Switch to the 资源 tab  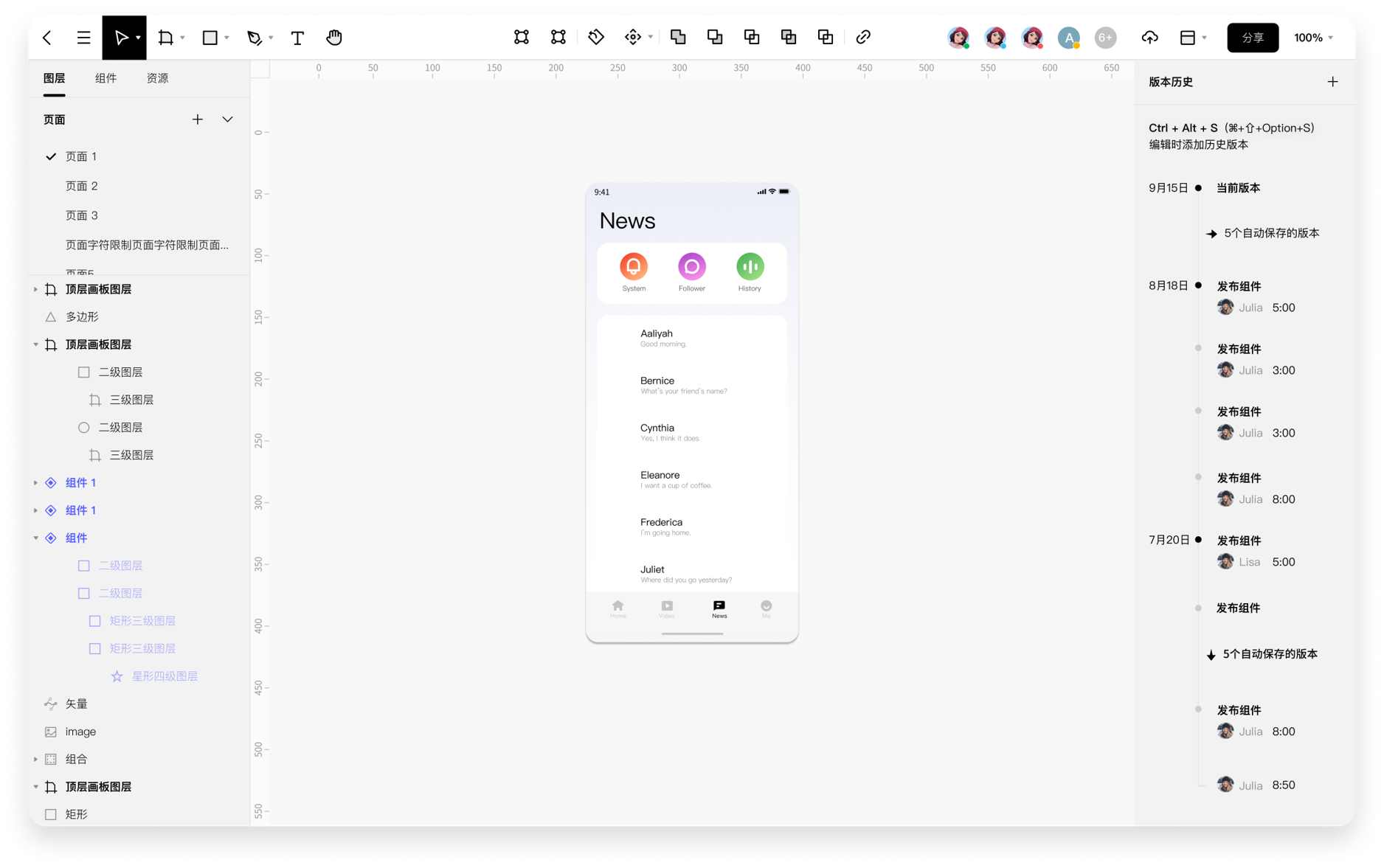[x=157, y=78]
